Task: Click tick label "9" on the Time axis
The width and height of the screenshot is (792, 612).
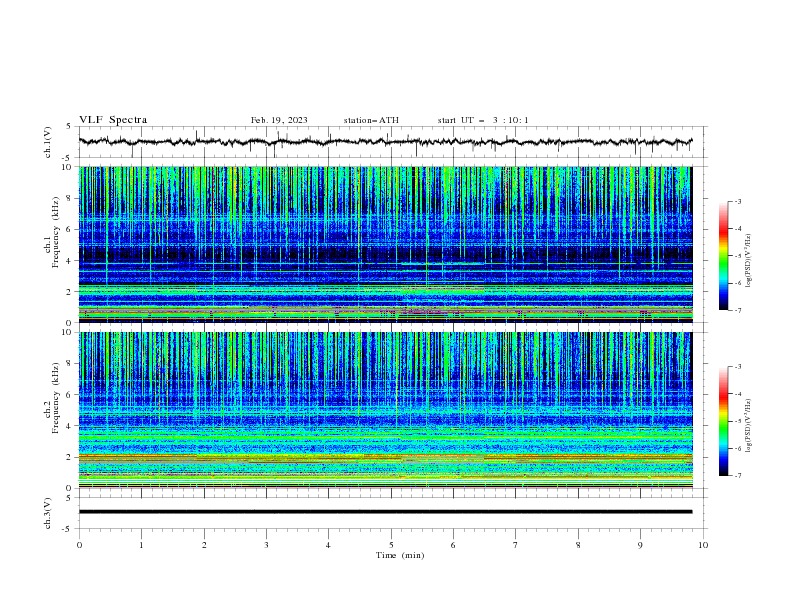Action: coord(640,545)
